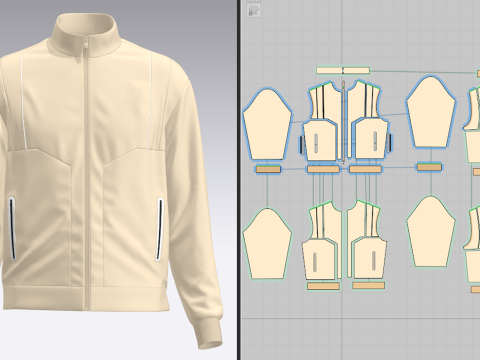This screenshot has width=480, height=360.
Task: Select the bottom-row left hem band piece
Action: coord(323,286)
